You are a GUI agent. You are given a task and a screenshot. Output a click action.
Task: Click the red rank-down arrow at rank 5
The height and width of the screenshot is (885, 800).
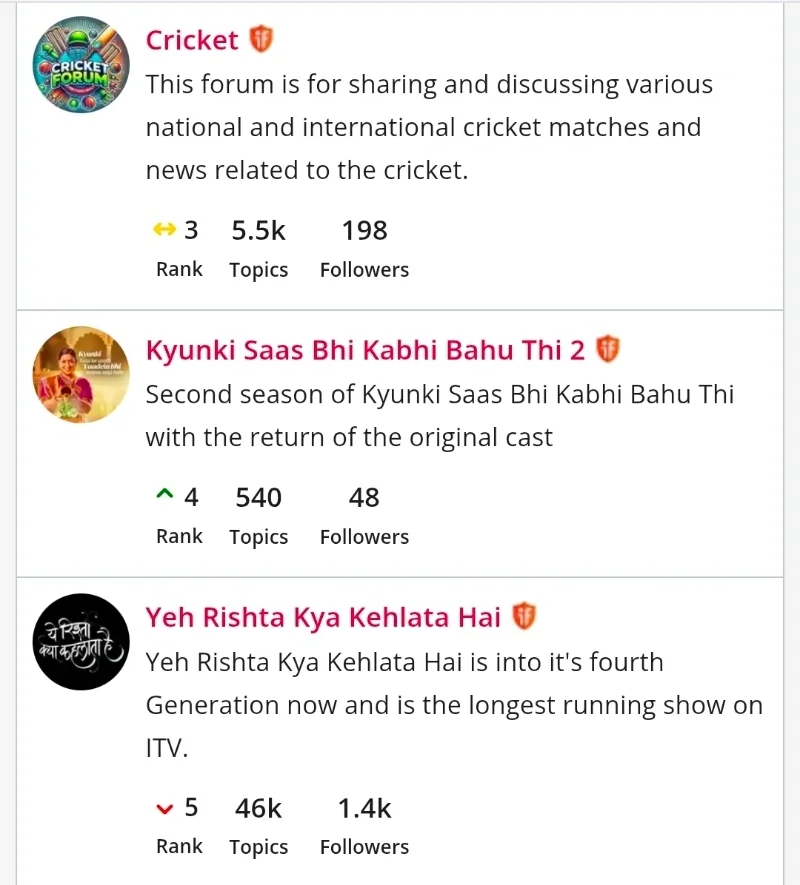pos(165,808)
